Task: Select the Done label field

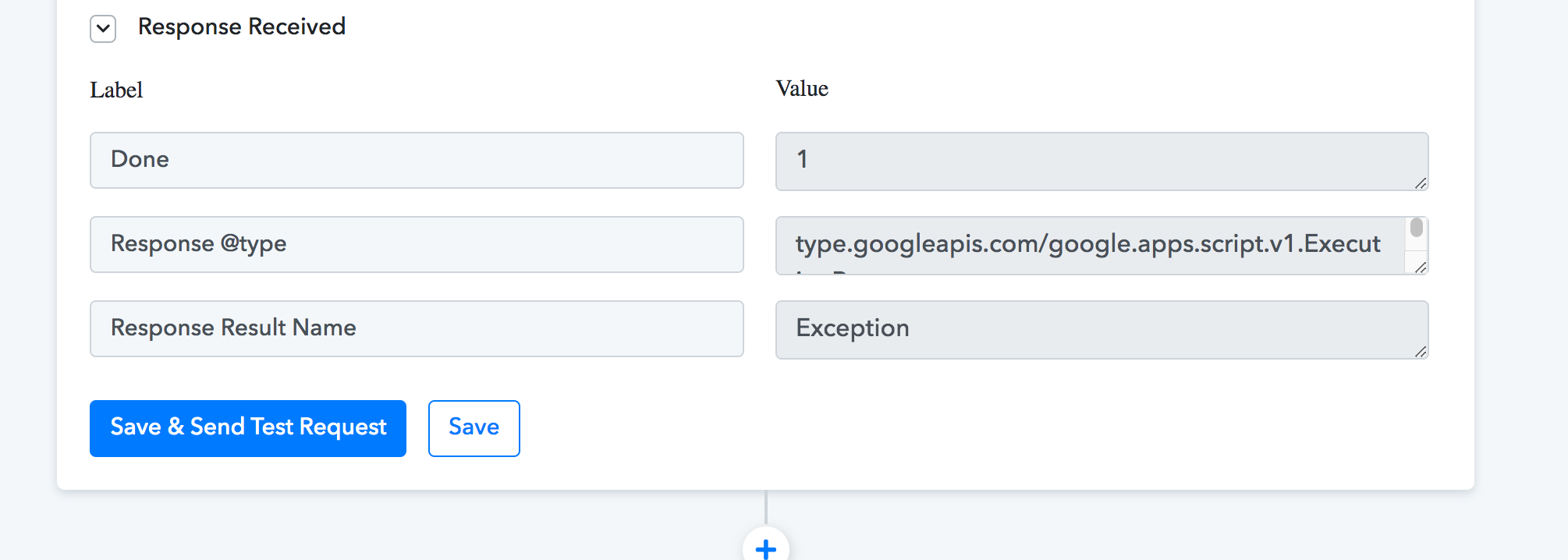Action: coord(417,160)
